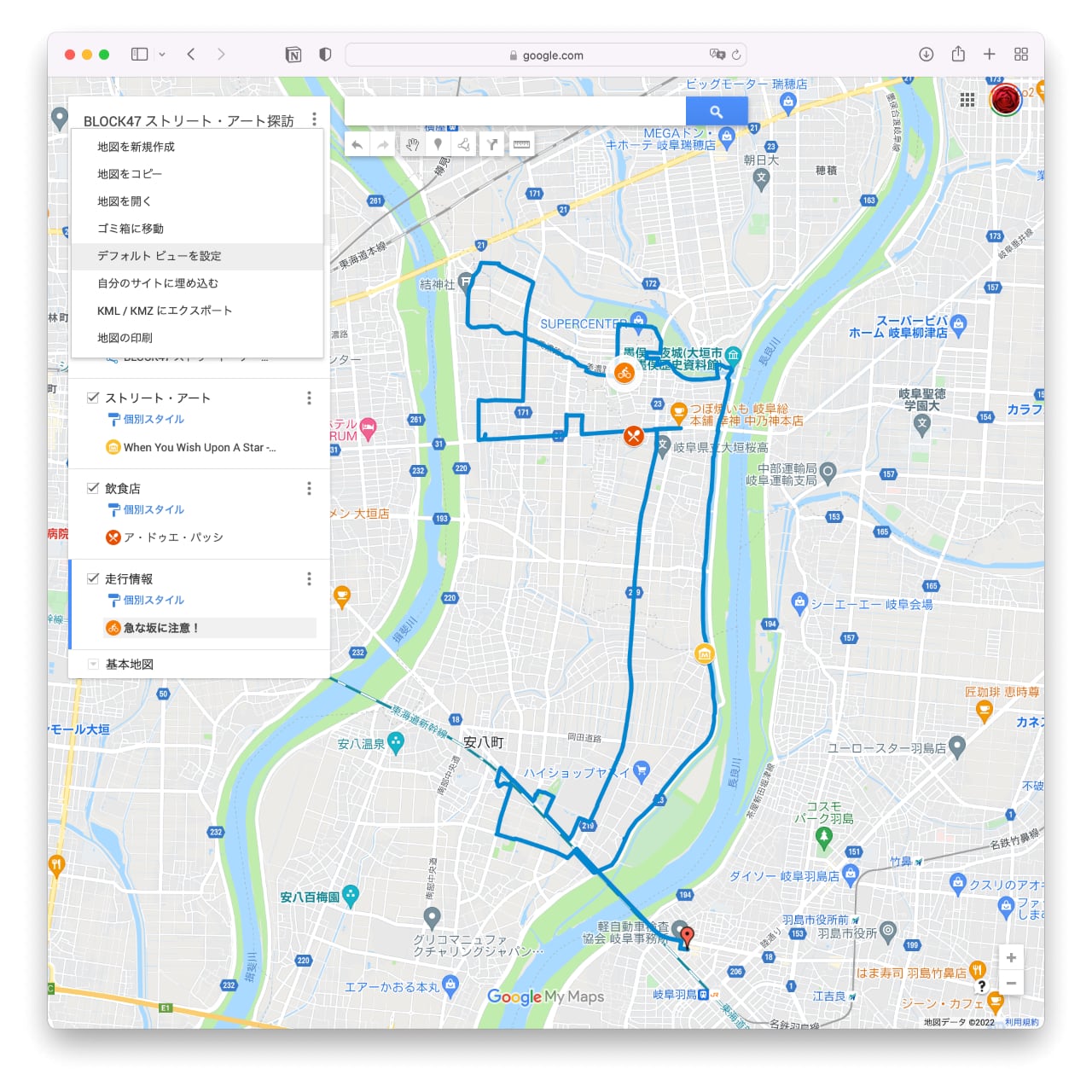Click the map search input field
The image size is (1092, 1092).
click(514, 112)
